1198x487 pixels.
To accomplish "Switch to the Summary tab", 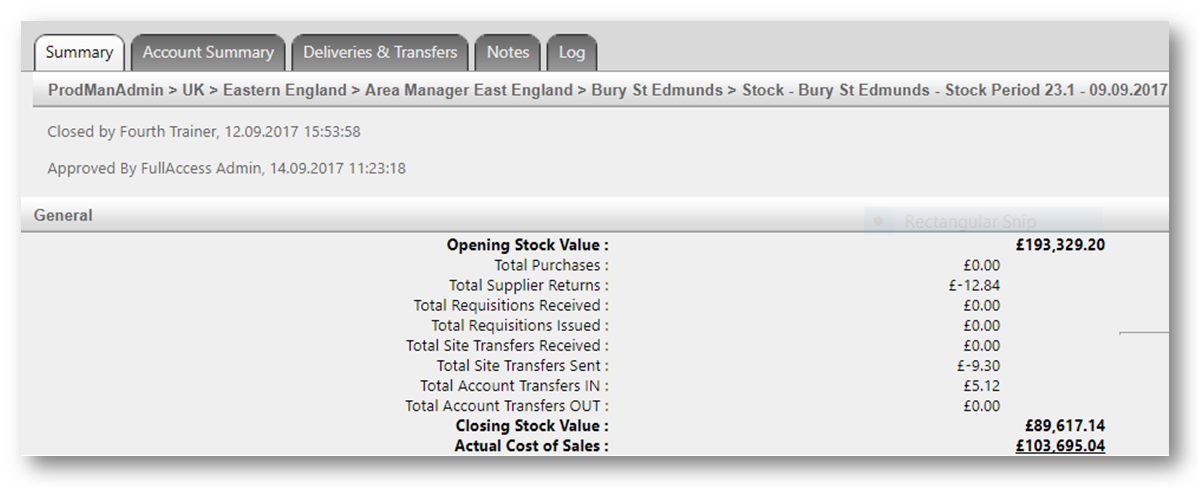I will (x=79, y=52).
